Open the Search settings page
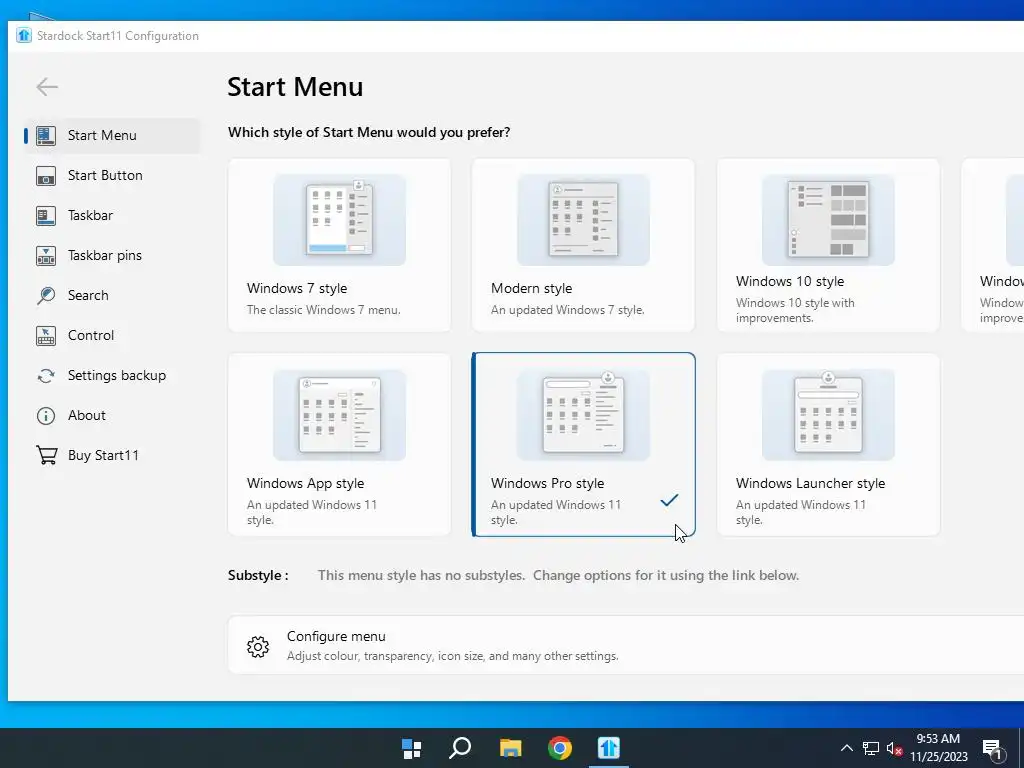Image resolution: width=1024 pixels, height=768 pixels. pos(88,295)
